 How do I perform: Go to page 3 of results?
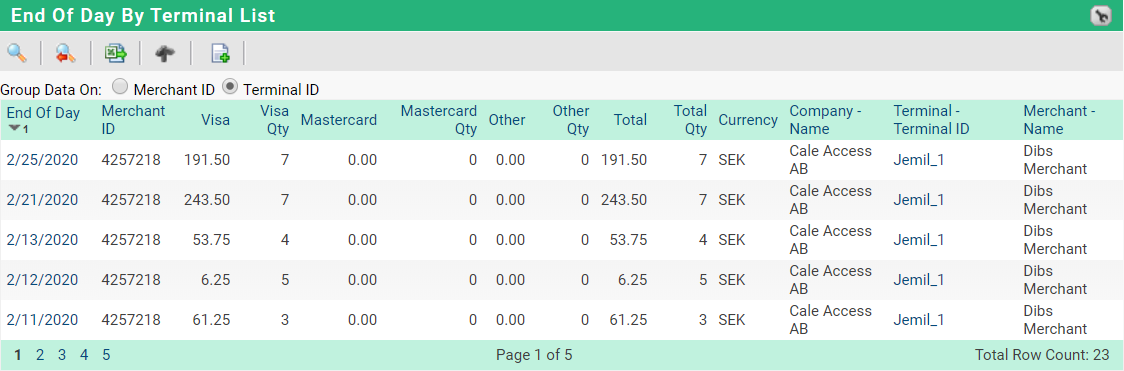[62, 355]
